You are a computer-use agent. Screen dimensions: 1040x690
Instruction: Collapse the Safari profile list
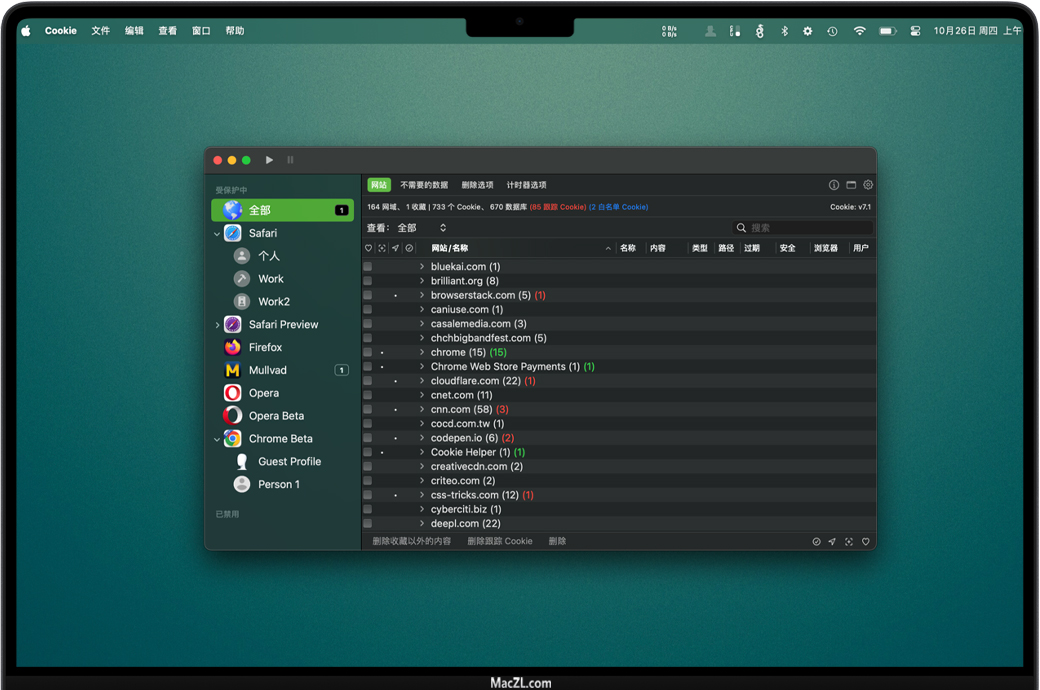point(217,234)
